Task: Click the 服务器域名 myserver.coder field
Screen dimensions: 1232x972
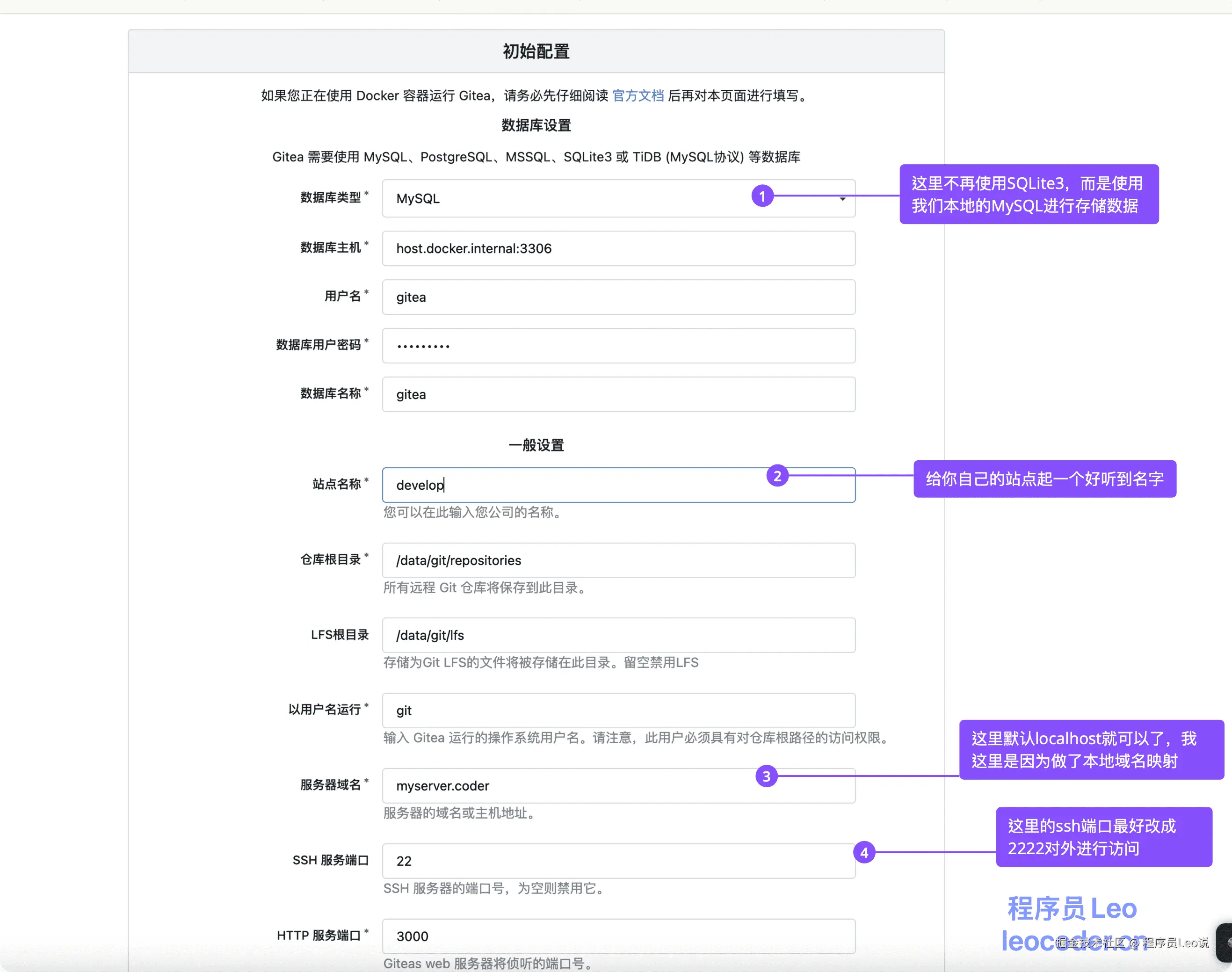Action: click(569, 786)
